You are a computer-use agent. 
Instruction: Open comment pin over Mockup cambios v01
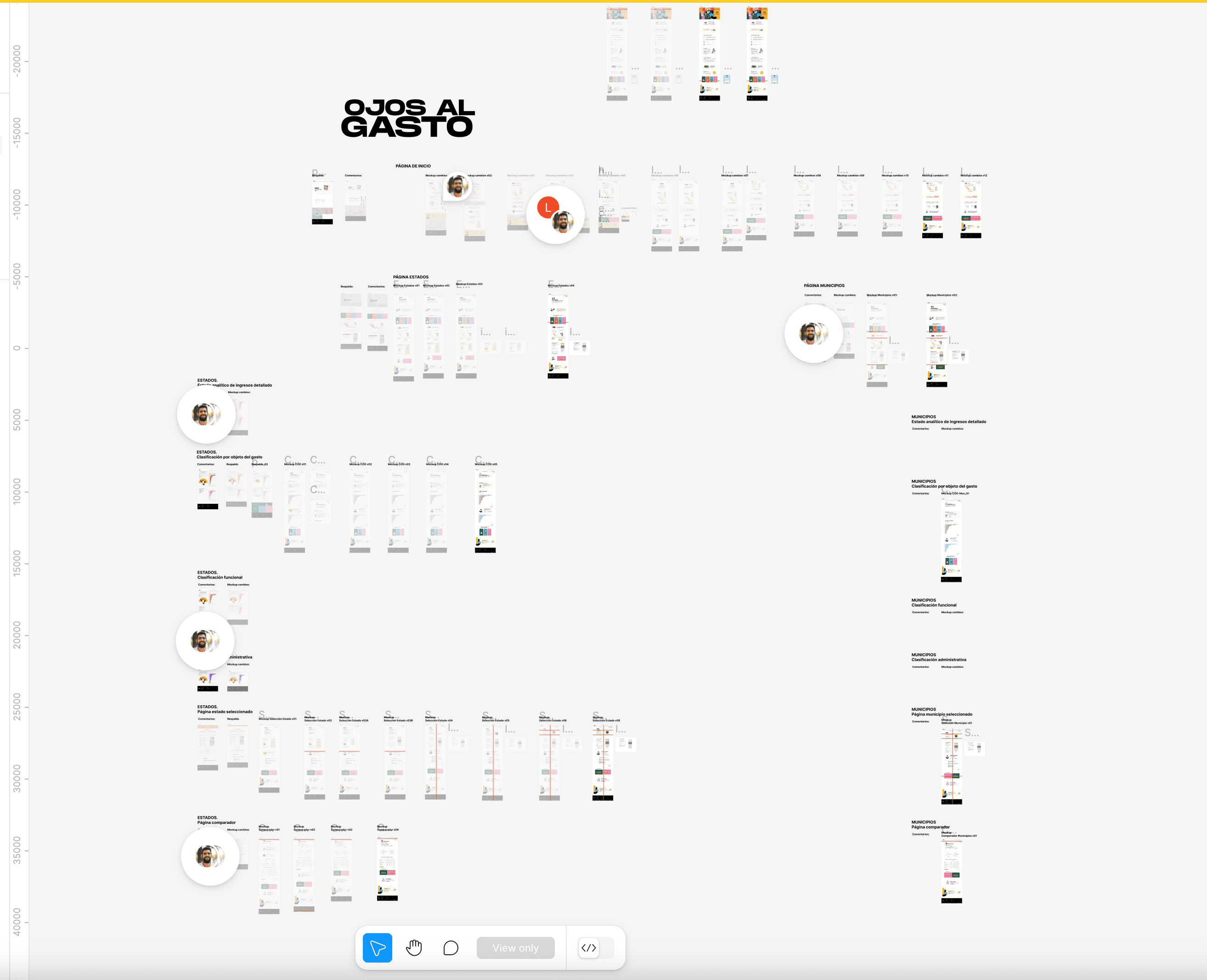[457, 186]
